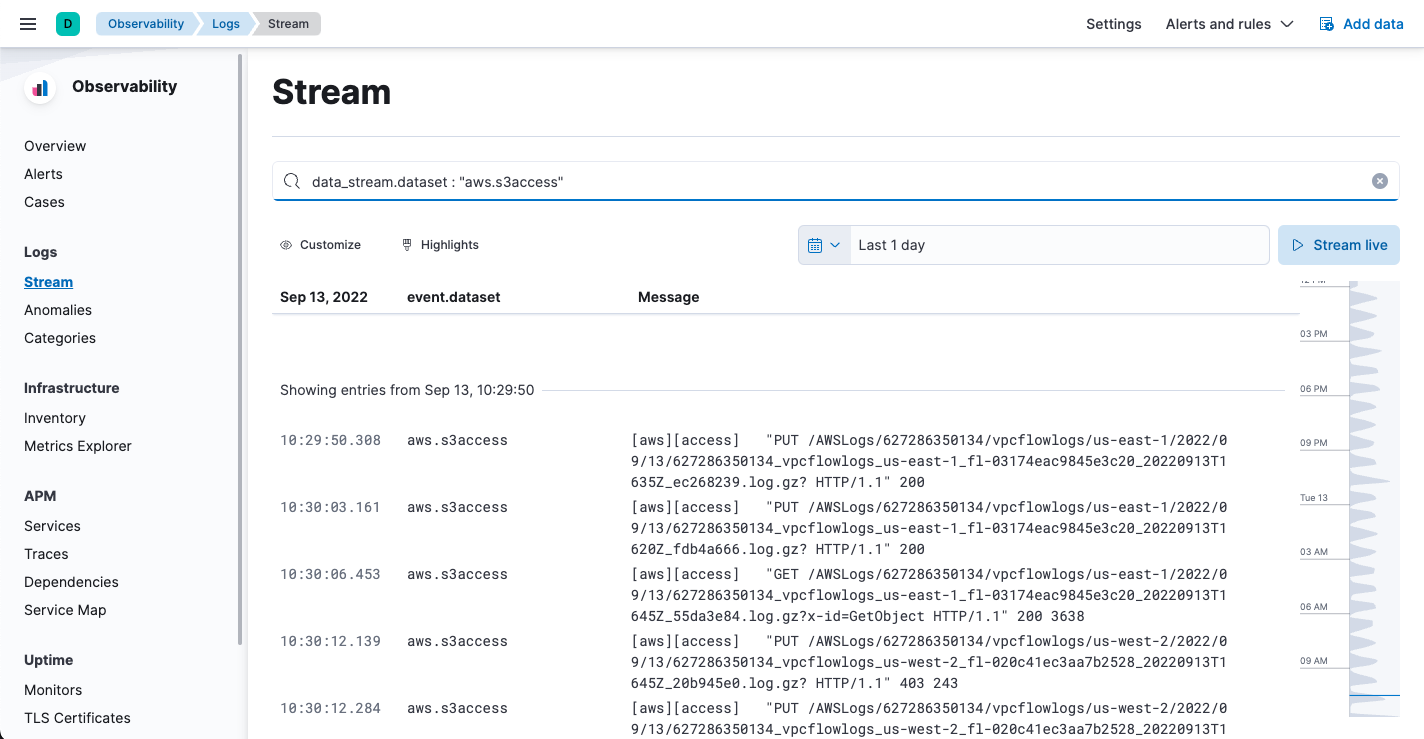Go to the Anomalies page
1424x739 pixels.
(57, 310)
